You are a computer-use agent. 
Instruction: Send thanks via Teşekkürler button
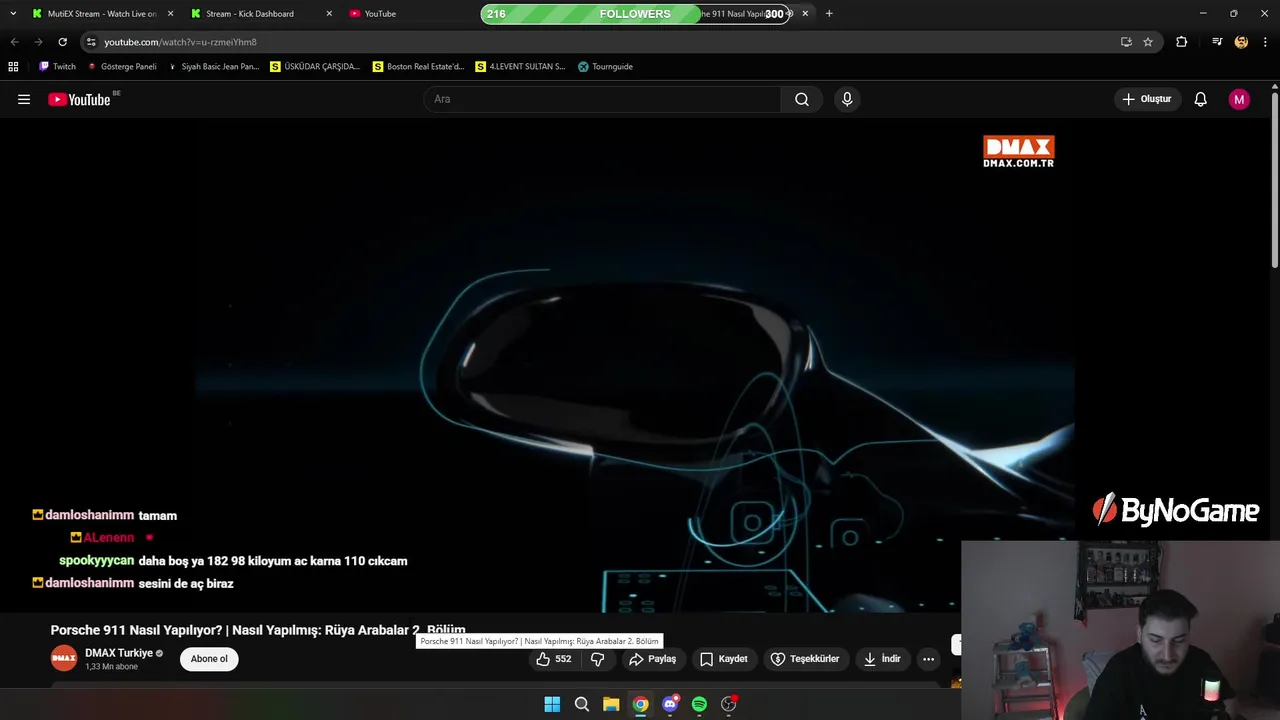[805, 659]
